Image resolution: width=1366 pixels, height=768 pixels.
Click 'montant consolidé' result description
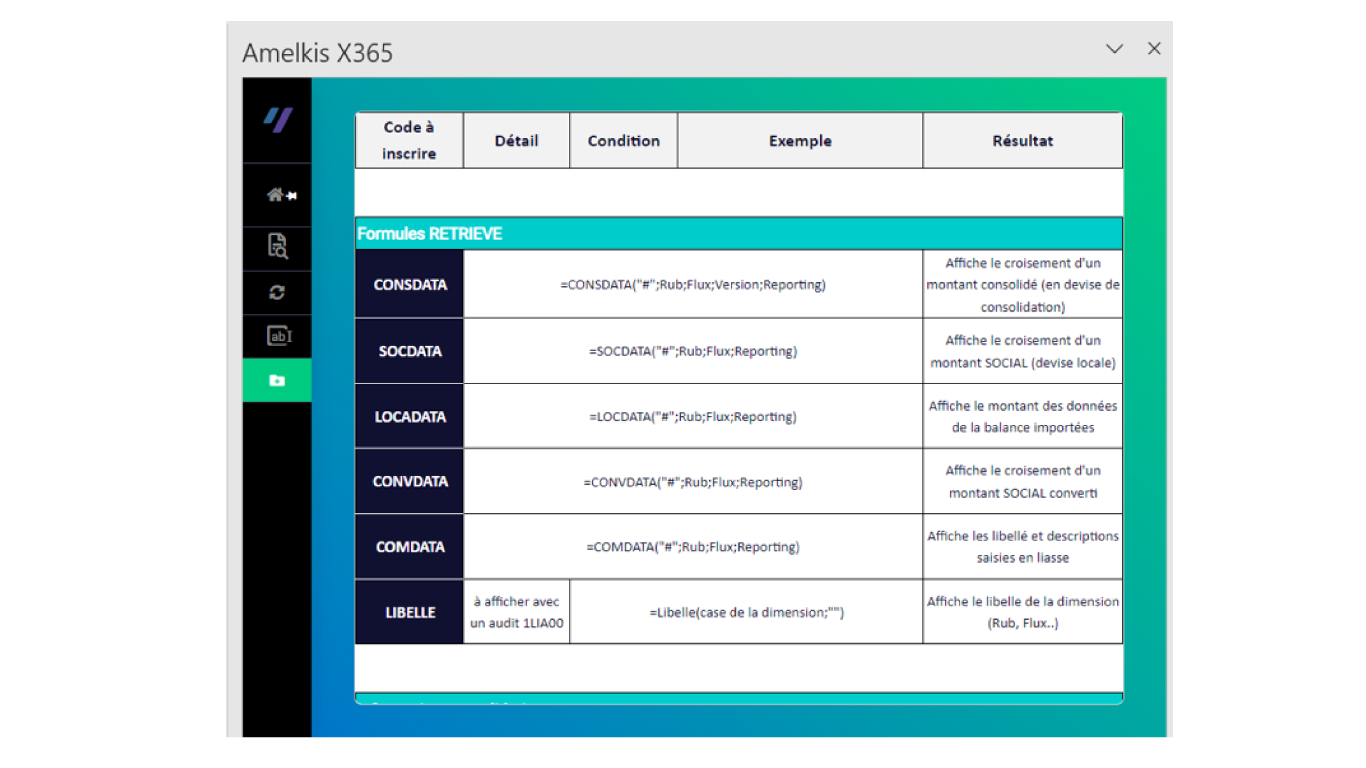tap(1022, 284)
